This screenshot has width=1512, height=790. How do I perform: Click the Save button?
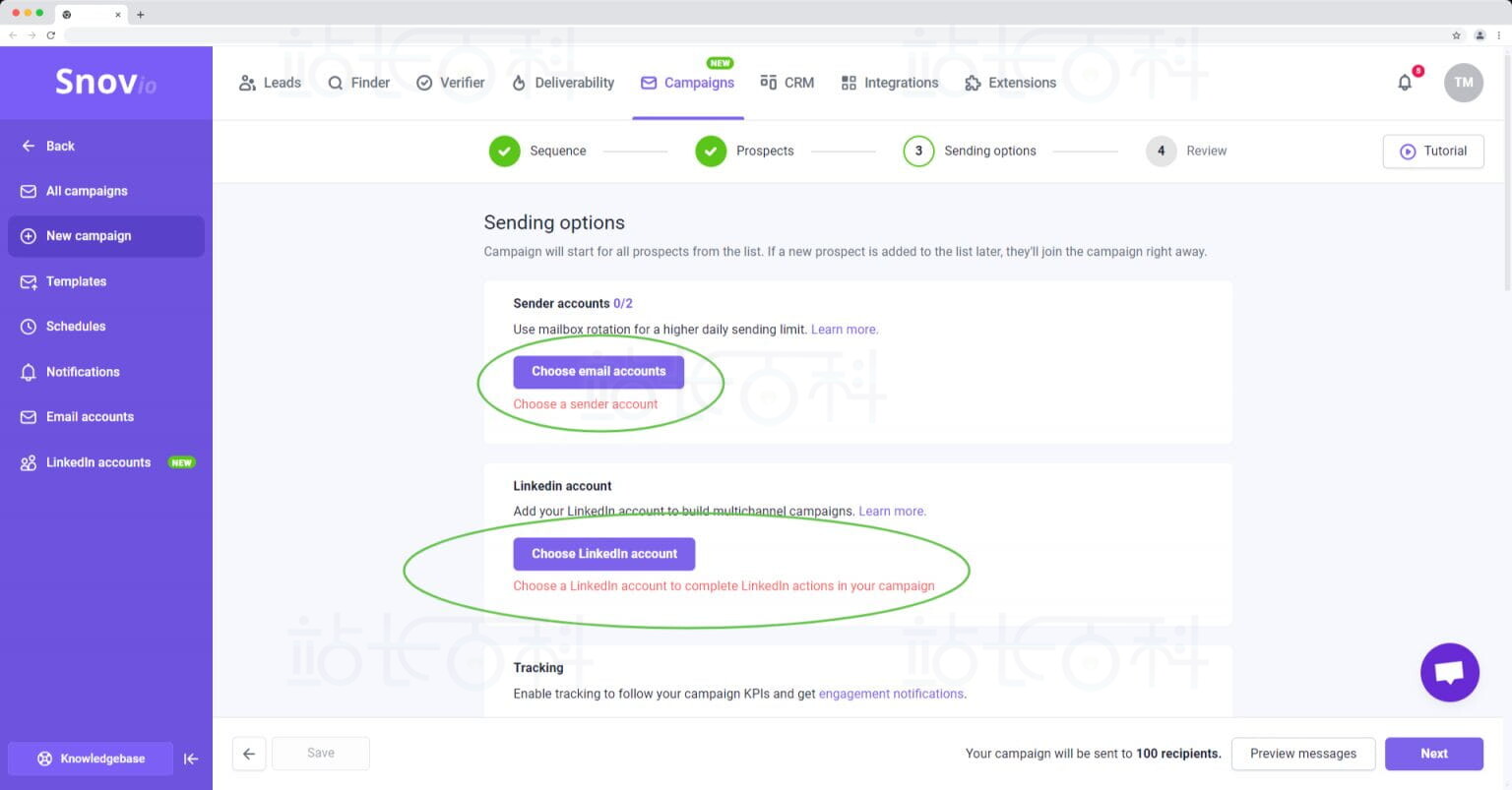click(x=321, y=754)
